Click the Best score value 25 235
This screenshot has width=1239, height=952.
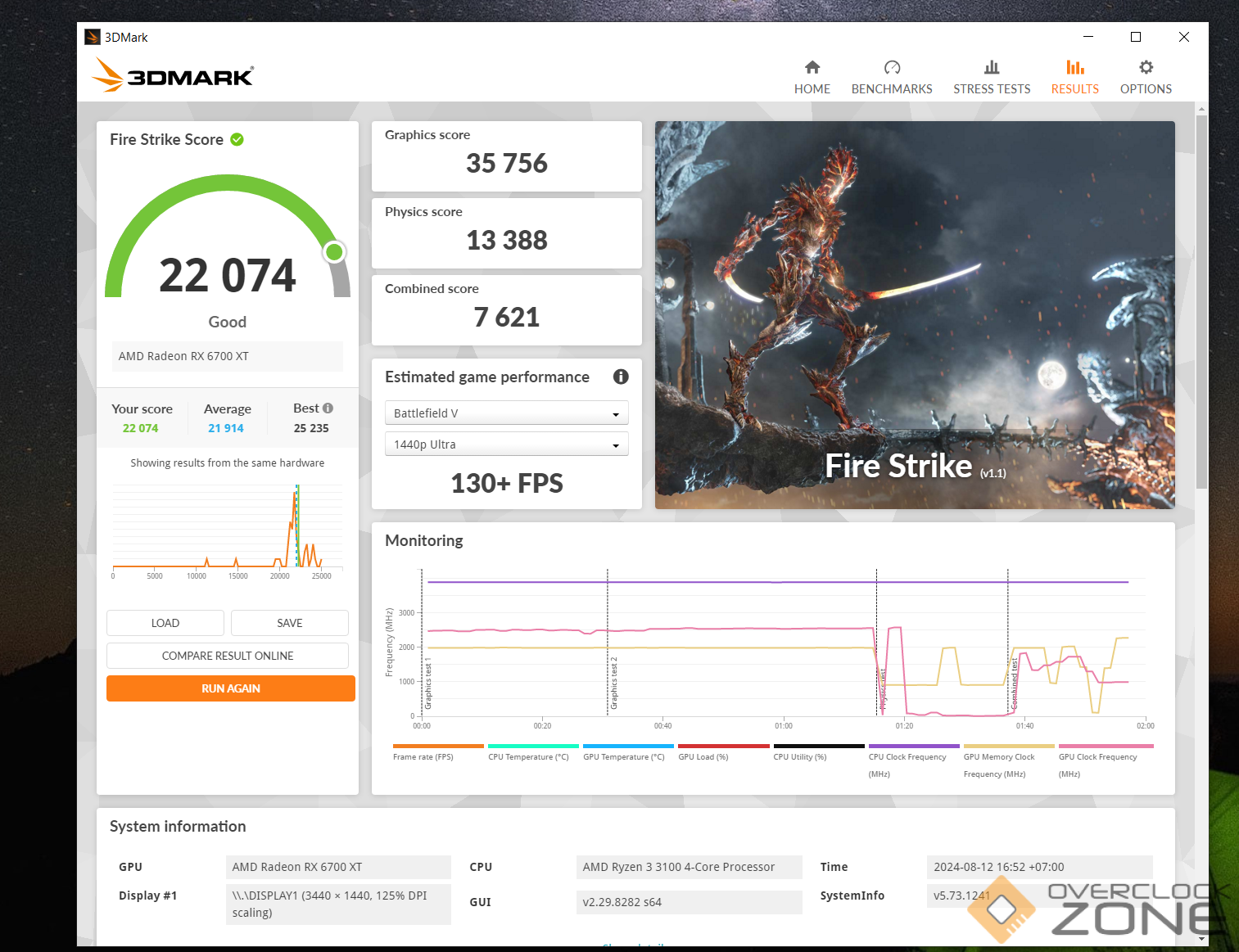[311, 428]
